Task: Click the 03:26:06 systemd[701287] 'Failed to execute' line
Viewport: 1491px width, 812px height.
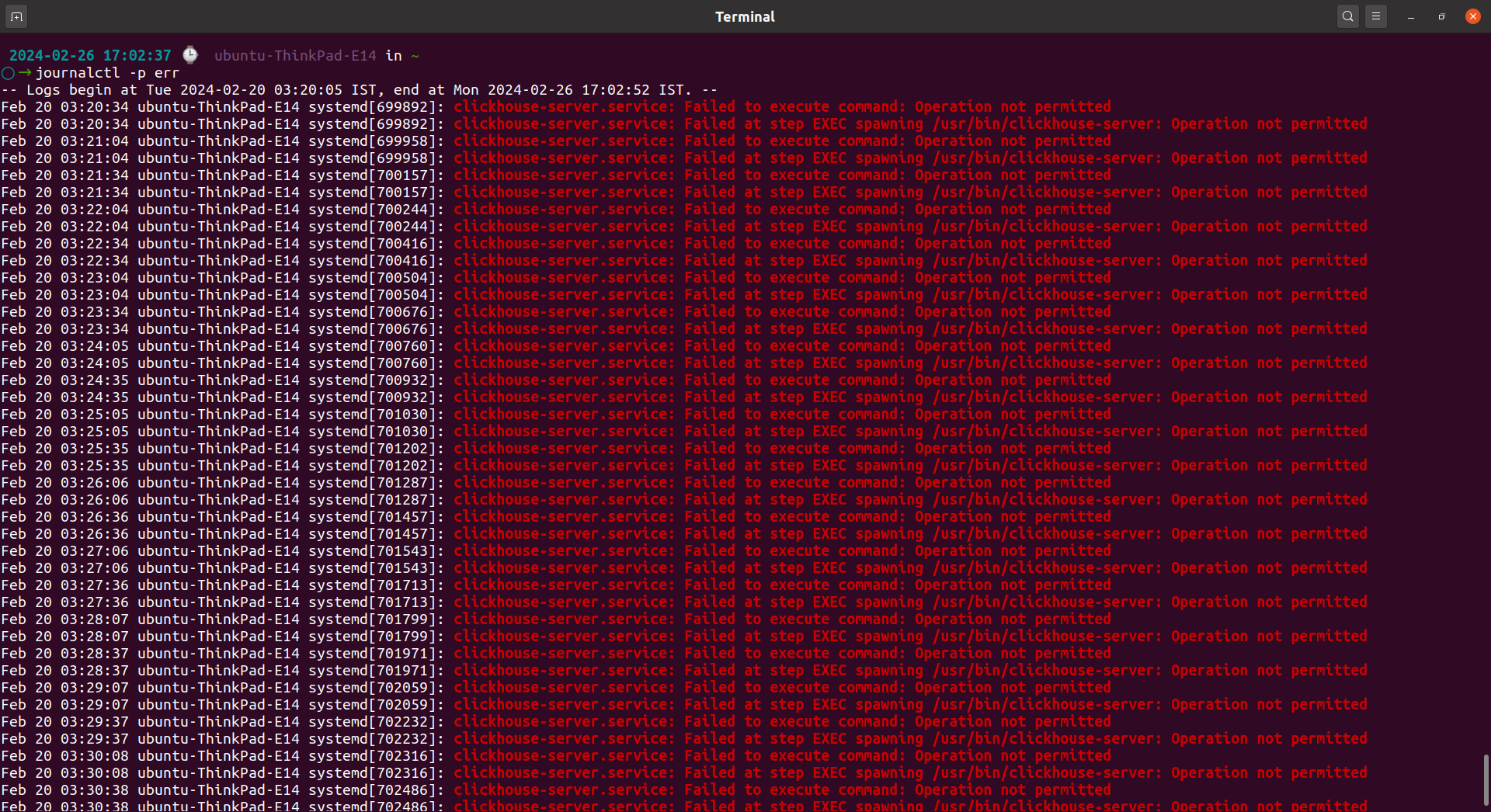Action: pos(556,483)
